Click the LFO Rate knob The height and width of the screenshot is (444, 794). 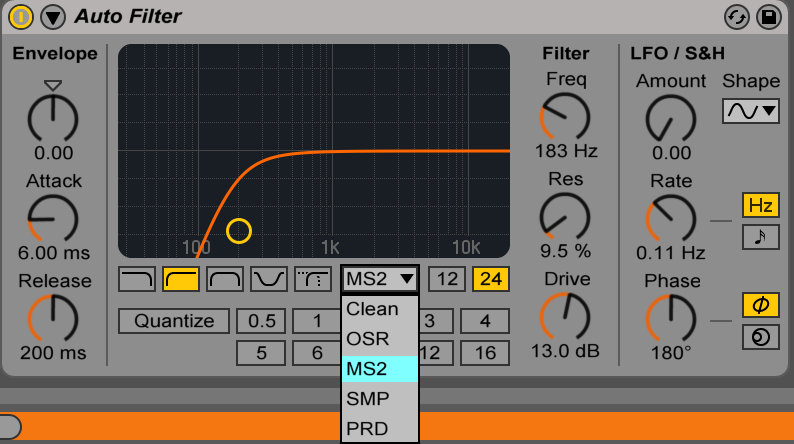(x=671, y=219)
